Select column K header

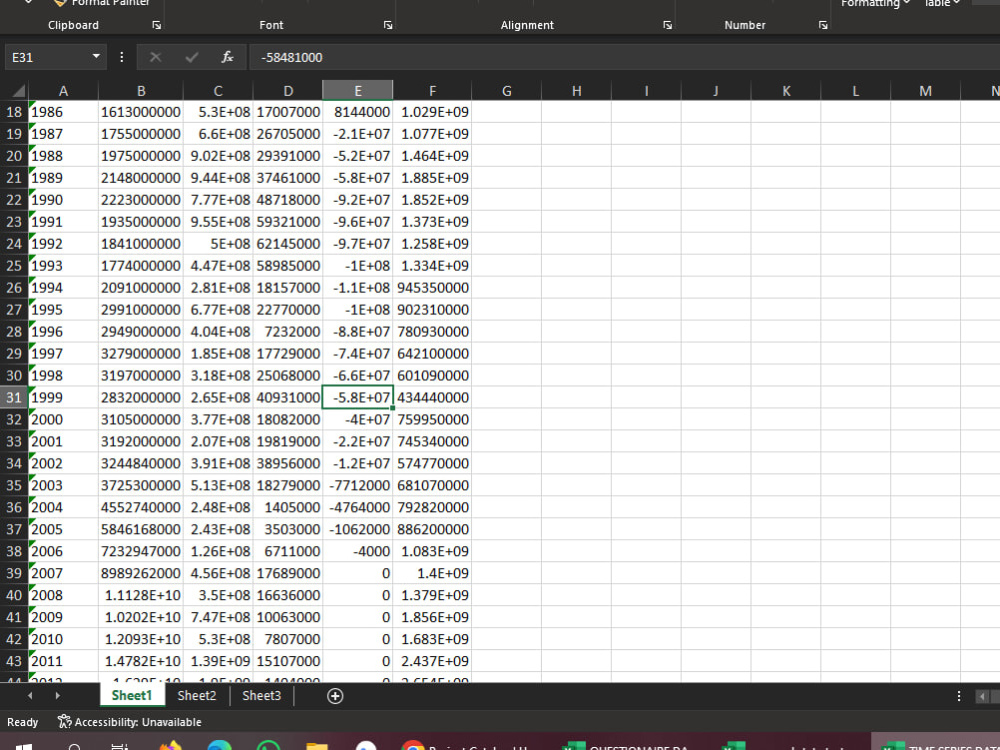786,91
